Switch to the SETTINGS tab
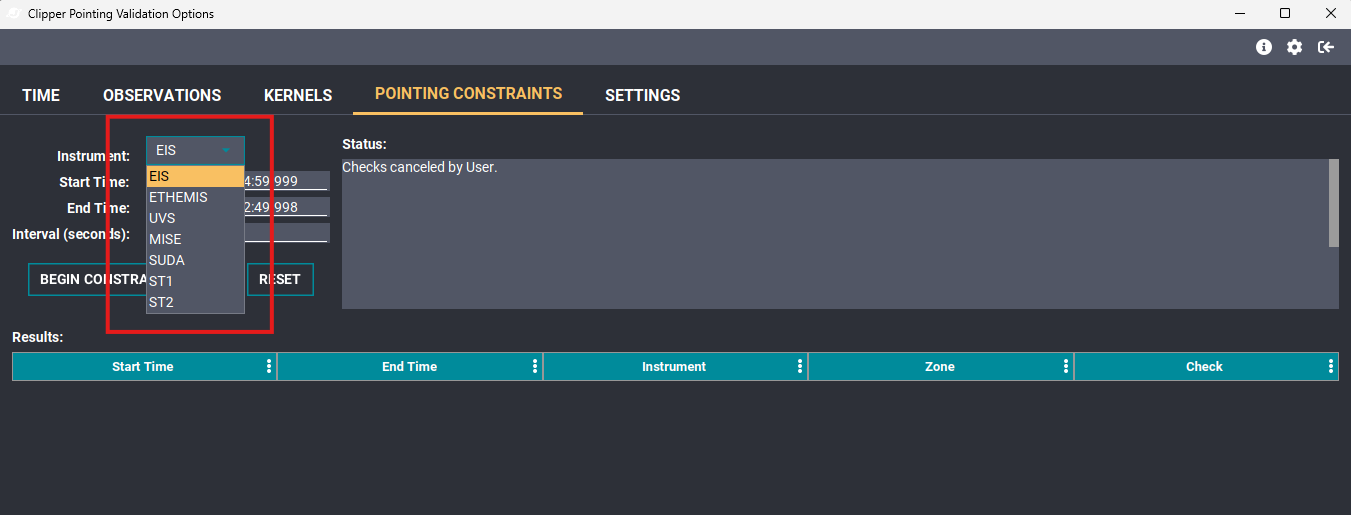 click(x=642, y=95)
